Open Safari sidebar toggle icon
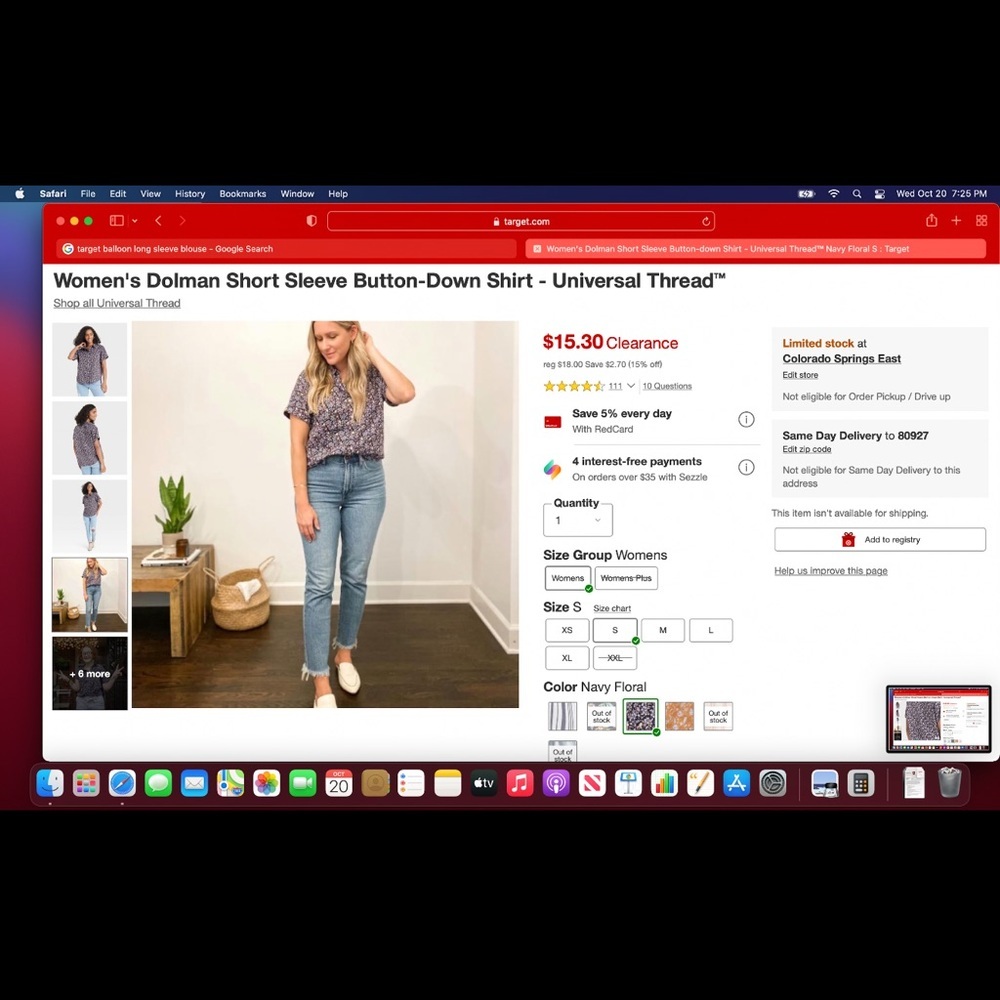1000x1000 pixels. pos(117,221)
